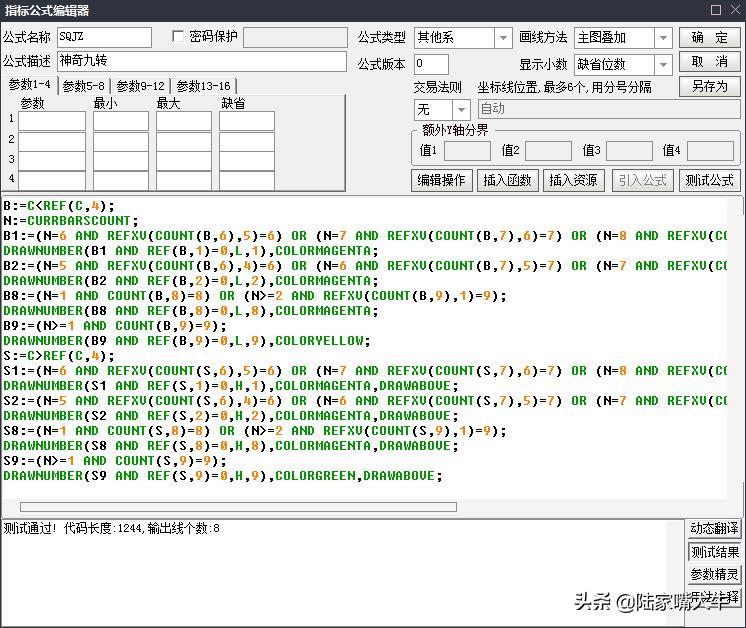
Task: Click the 公式名称 field containing SQJZ
Action: click(103, 37)
